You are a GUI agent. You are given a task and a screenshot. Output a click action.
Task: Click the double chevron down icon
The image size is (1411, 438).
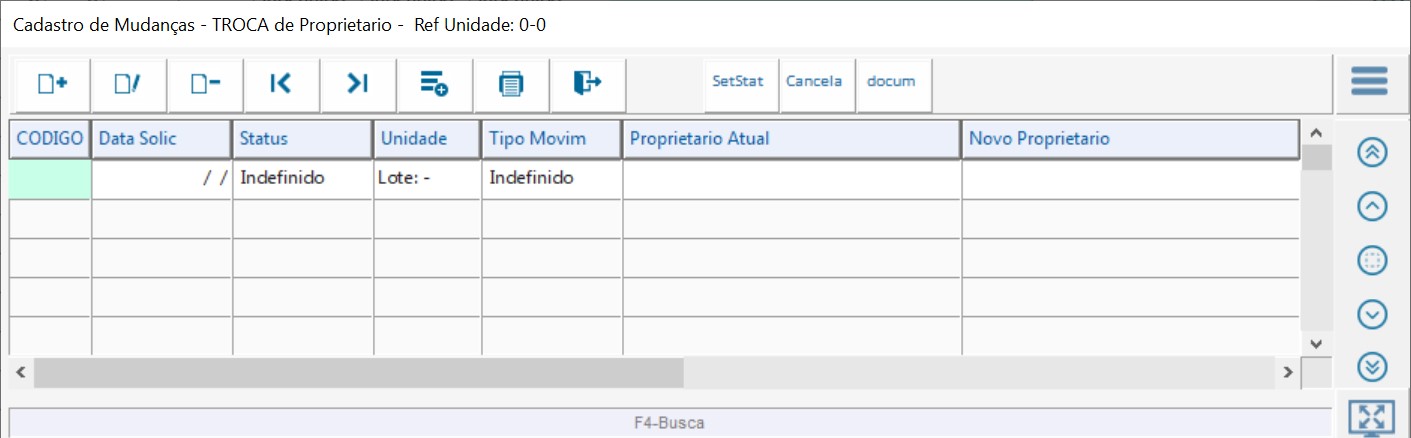(x=1372, y=367)
